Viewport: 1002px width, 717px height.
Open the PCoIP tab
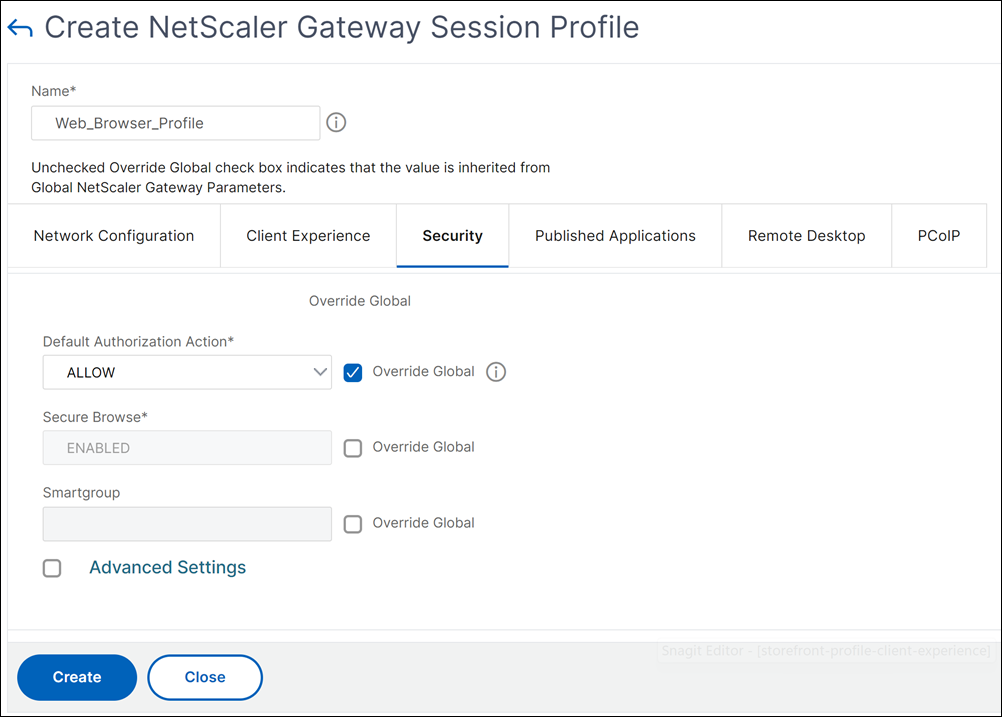pos(939,236)
